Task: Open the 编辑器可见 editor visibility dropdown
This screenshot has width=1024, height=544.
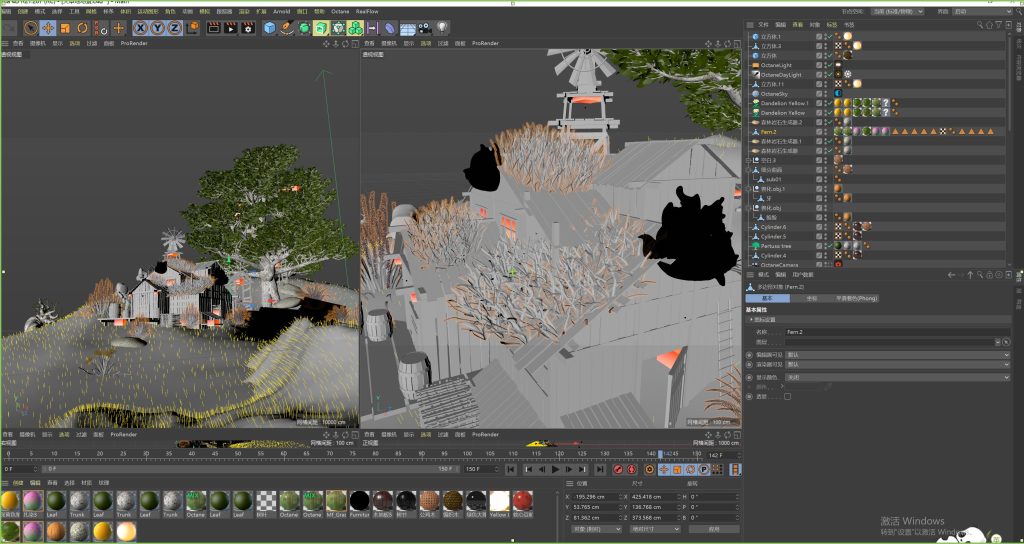Action: (897, 355)
